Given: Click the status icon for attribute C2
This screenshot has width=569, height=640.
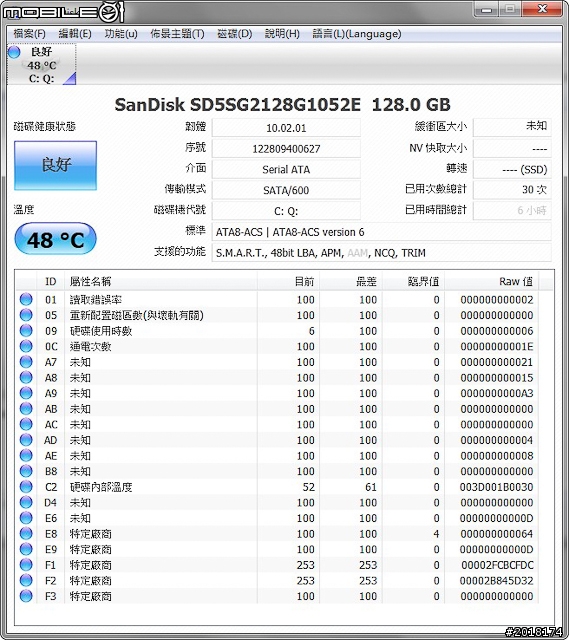Looking at the screenshot, I should (x=26, y=487).
